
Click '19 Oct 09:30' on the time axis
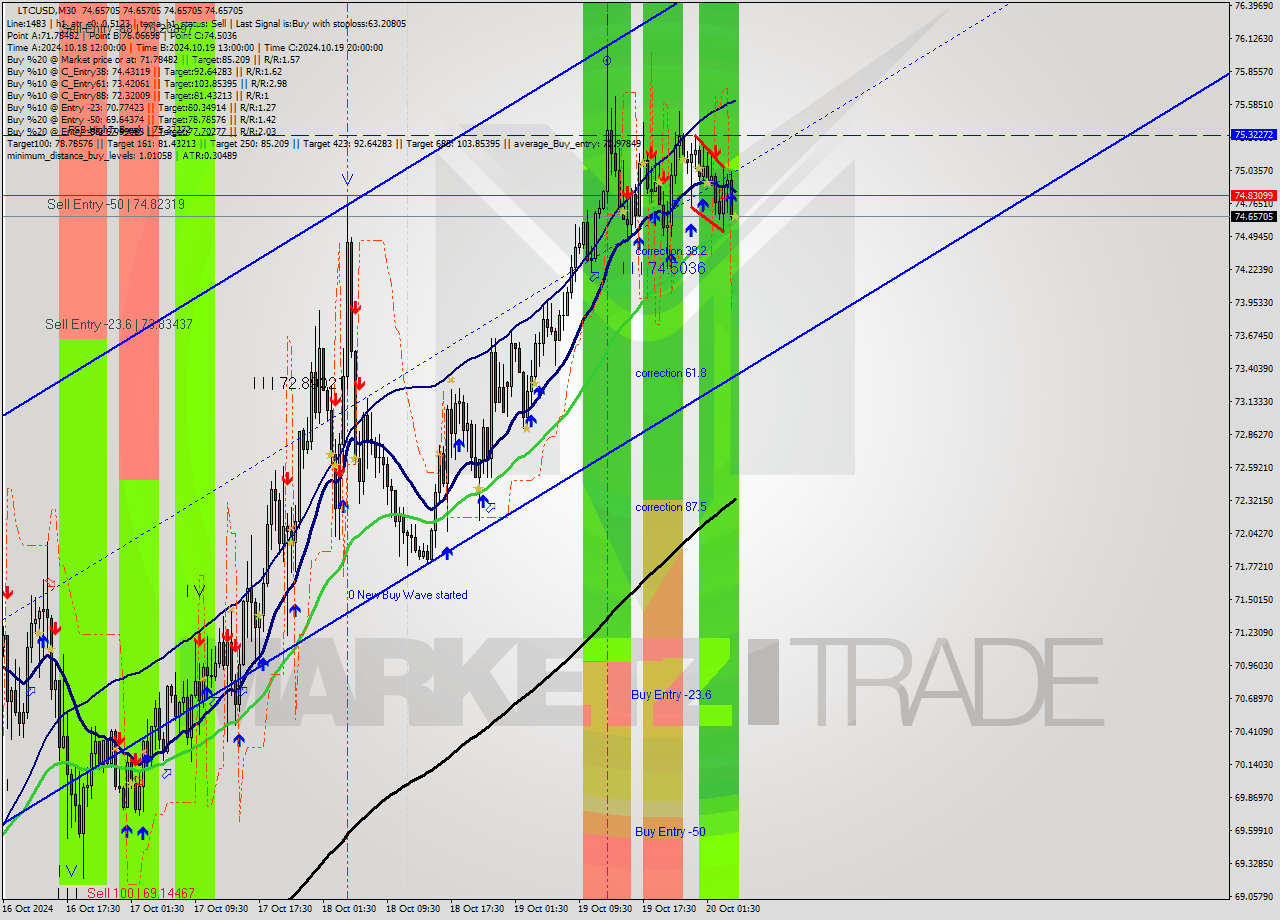[604, 909]
